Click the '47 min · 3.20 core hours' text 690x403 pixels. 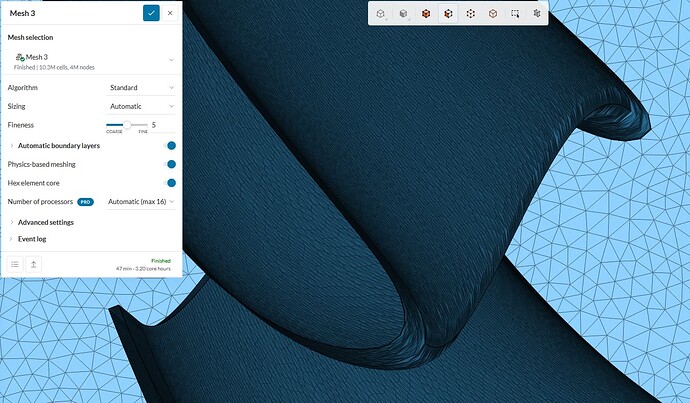click(x=143, y=268)
